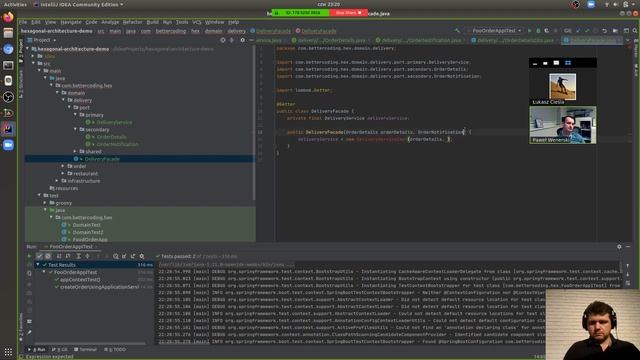The image size is (640, 360).
Task: Open the Refactor menu
Action: click(x=133, y=22)
